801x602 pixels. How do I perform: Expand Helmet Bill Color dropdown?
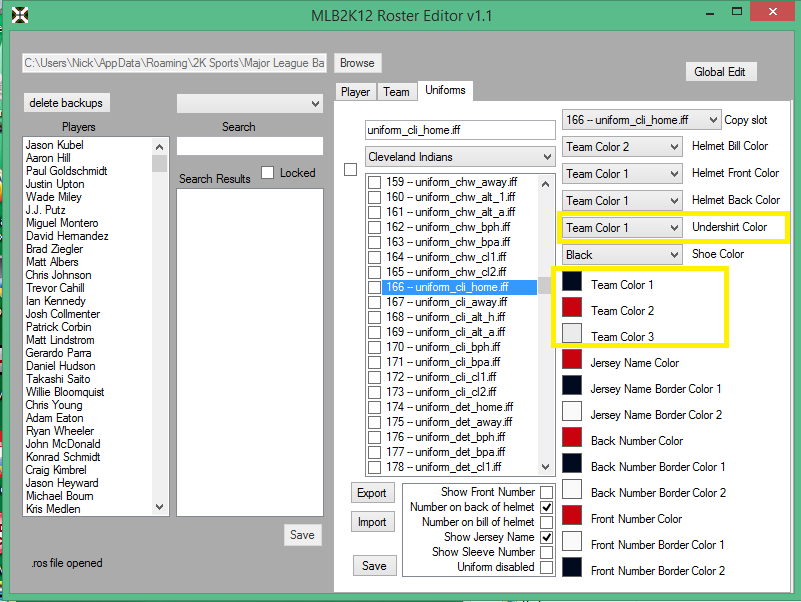(x=623, y=147)
